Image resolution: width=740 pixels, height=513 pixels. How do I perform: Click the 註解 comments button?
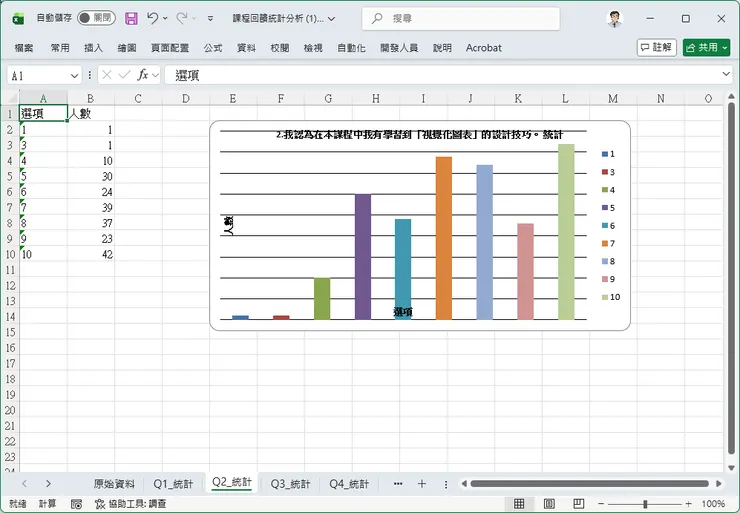[656, 47]
